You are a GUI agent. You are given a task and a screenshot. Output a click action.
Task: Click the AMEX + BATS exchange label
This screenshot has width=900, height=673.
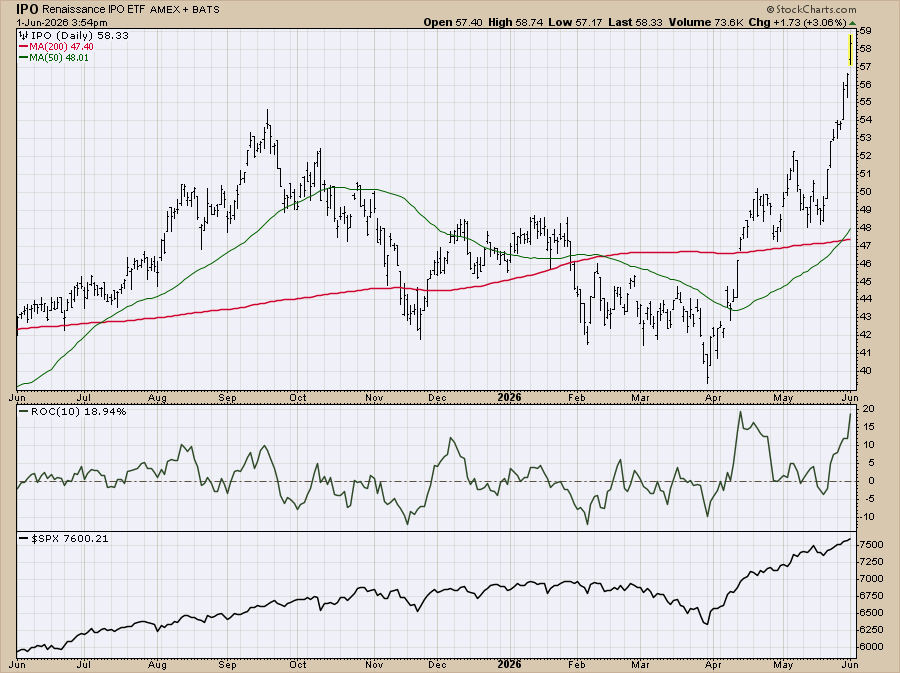point(184,10)
